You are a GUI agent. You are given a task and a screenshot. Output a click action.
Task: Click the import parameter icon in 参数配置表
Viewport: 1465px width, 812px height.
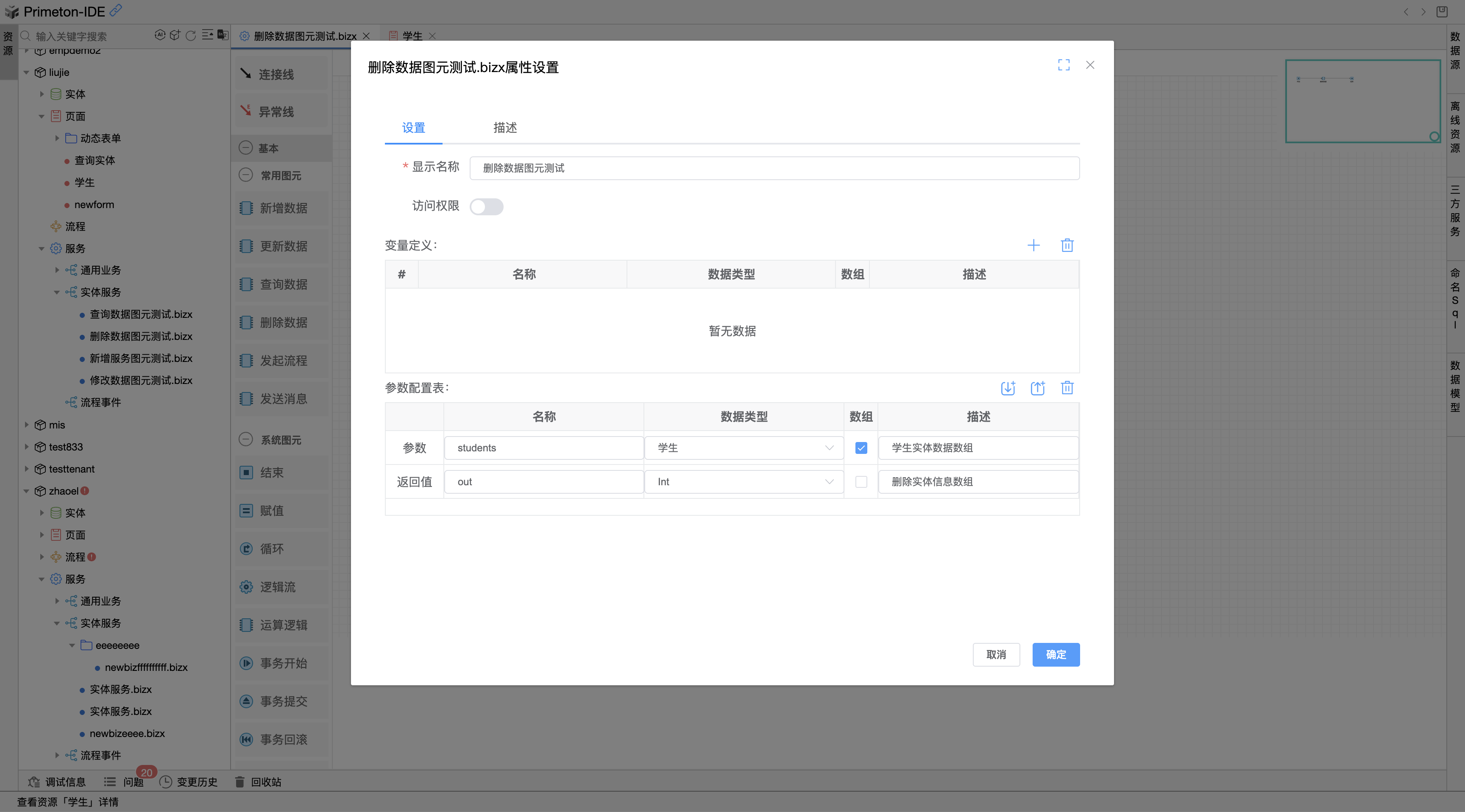pyautogui.click(x=1008, y=388)
